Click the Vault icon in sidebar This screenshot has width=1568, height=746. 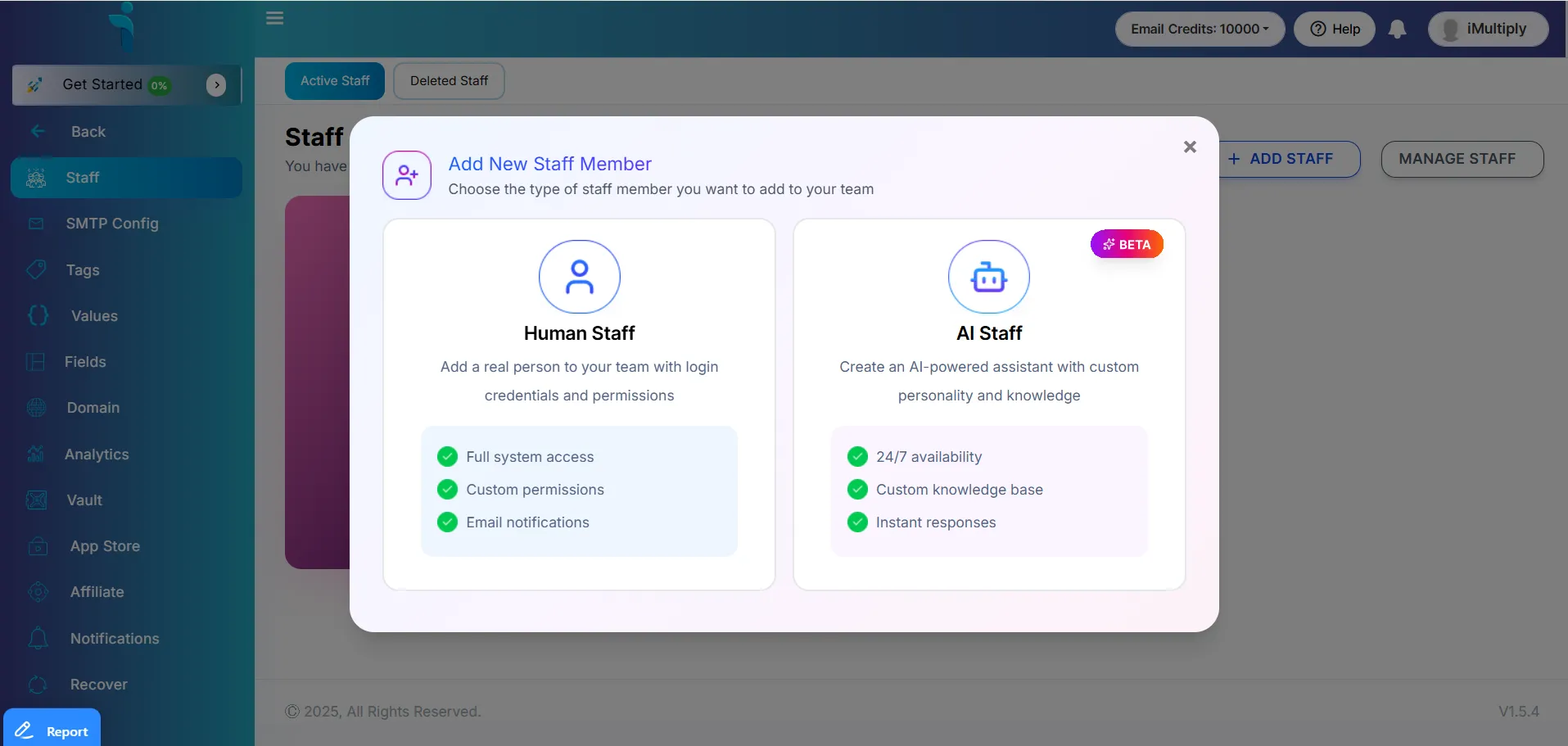pyautogui.click(x=37, y=500)
